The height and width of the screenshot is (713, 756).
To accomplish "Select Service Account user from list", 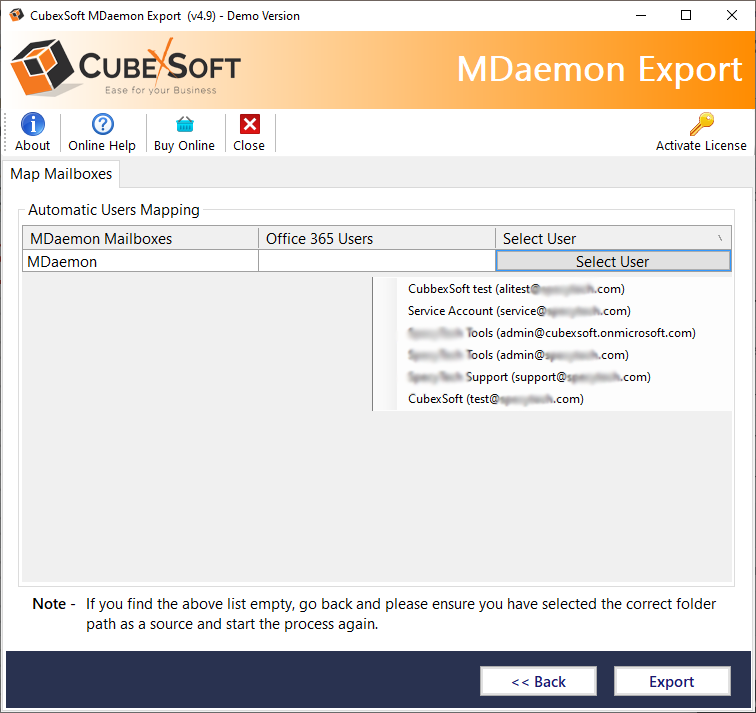I will [519, 311].
